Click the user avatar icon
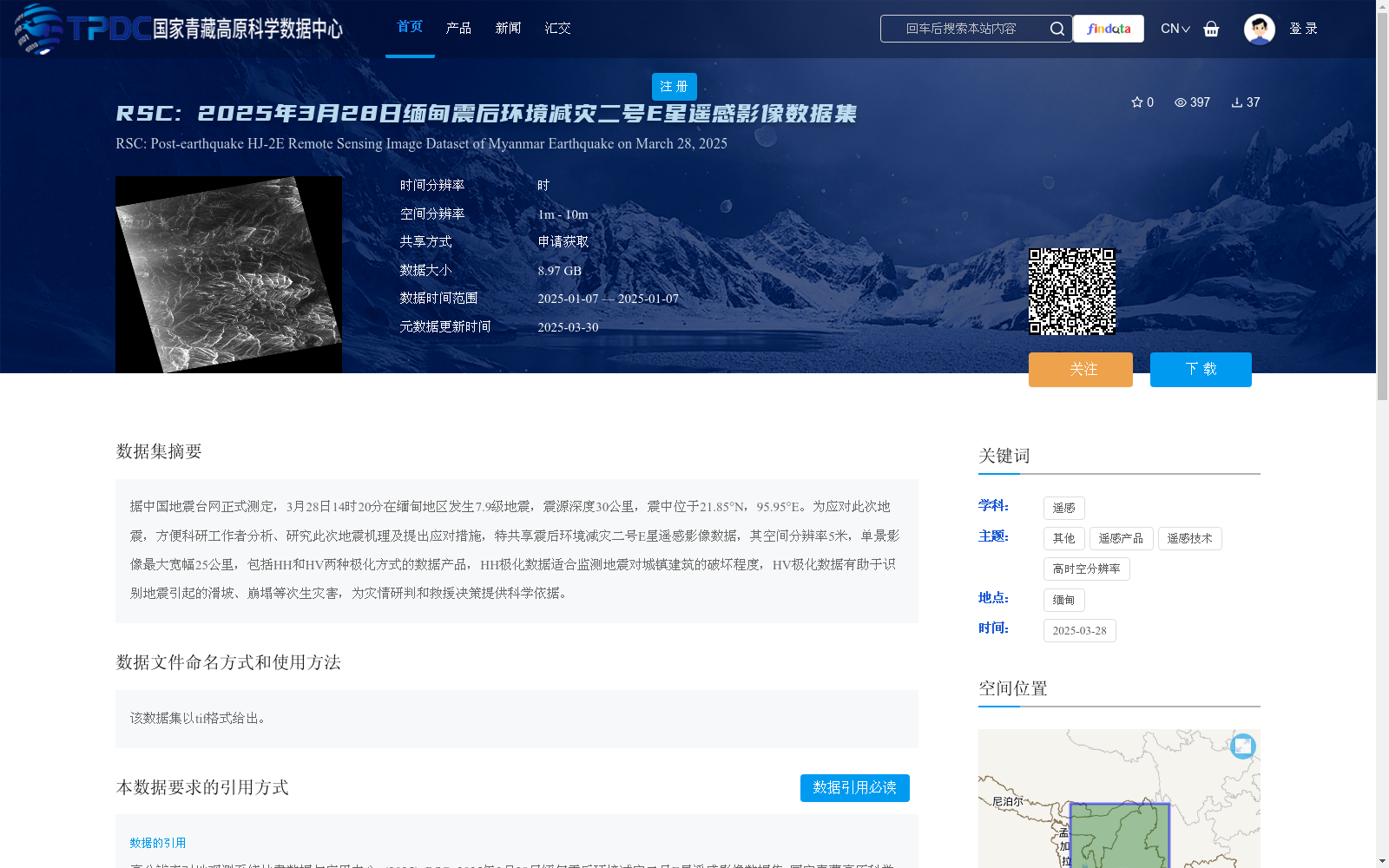The width and height of the screenshot is (1389, 868). [x=1259, y=29]
